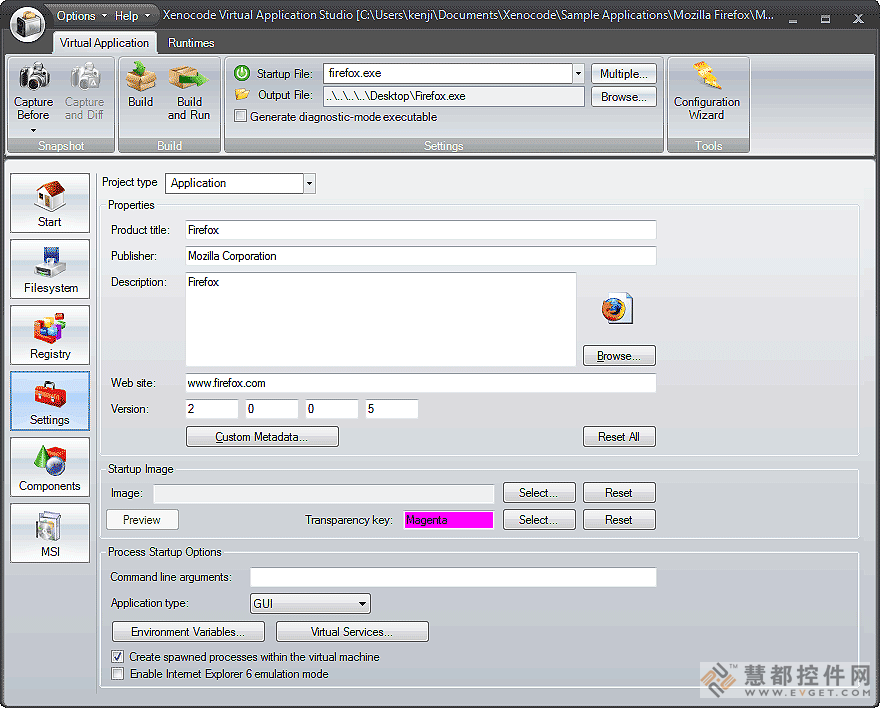Click the Output File folder icon

242,94
